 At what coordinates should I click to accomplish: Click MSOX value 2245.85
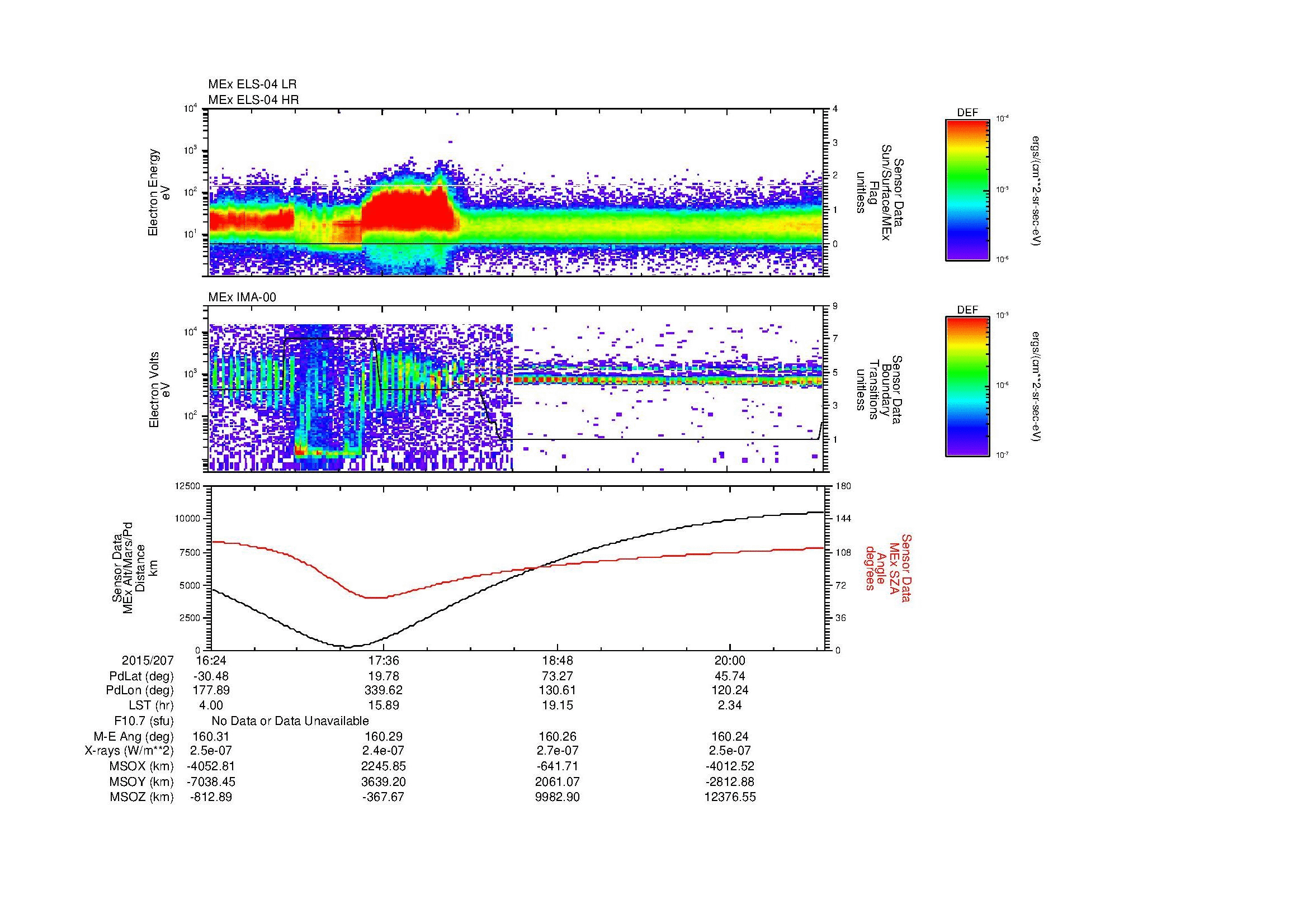point(384,766)
